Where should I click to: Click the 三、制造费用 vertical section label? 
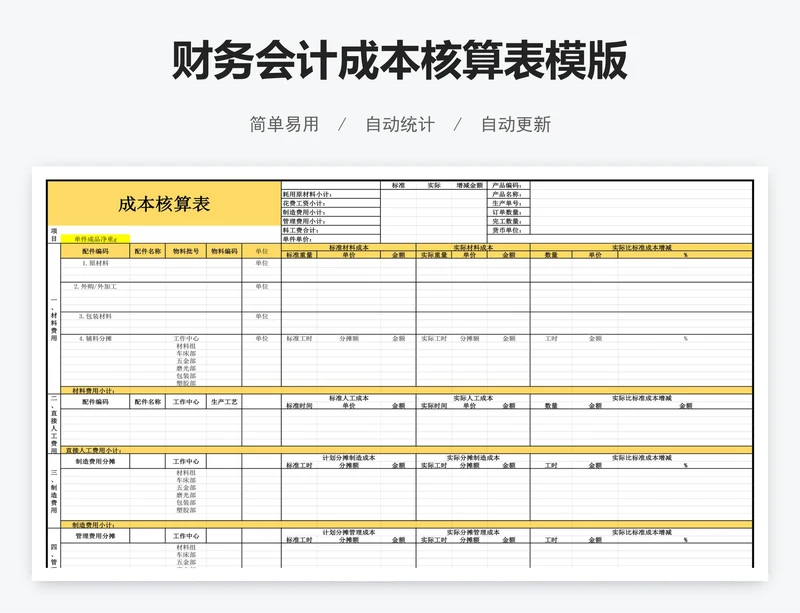[x=54, y=491]
